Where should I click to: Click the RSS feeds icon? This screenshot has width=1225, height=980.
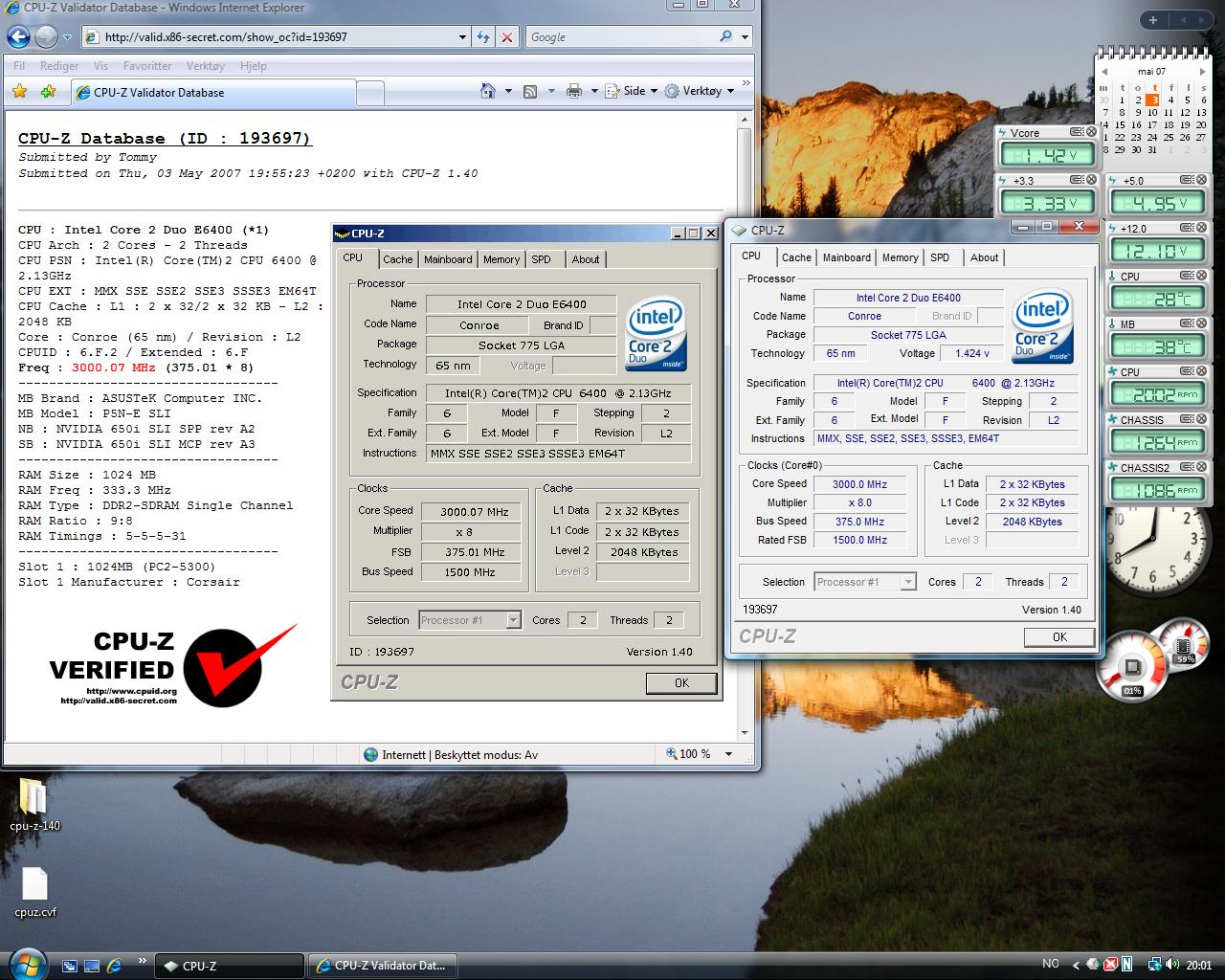[529, 91]
